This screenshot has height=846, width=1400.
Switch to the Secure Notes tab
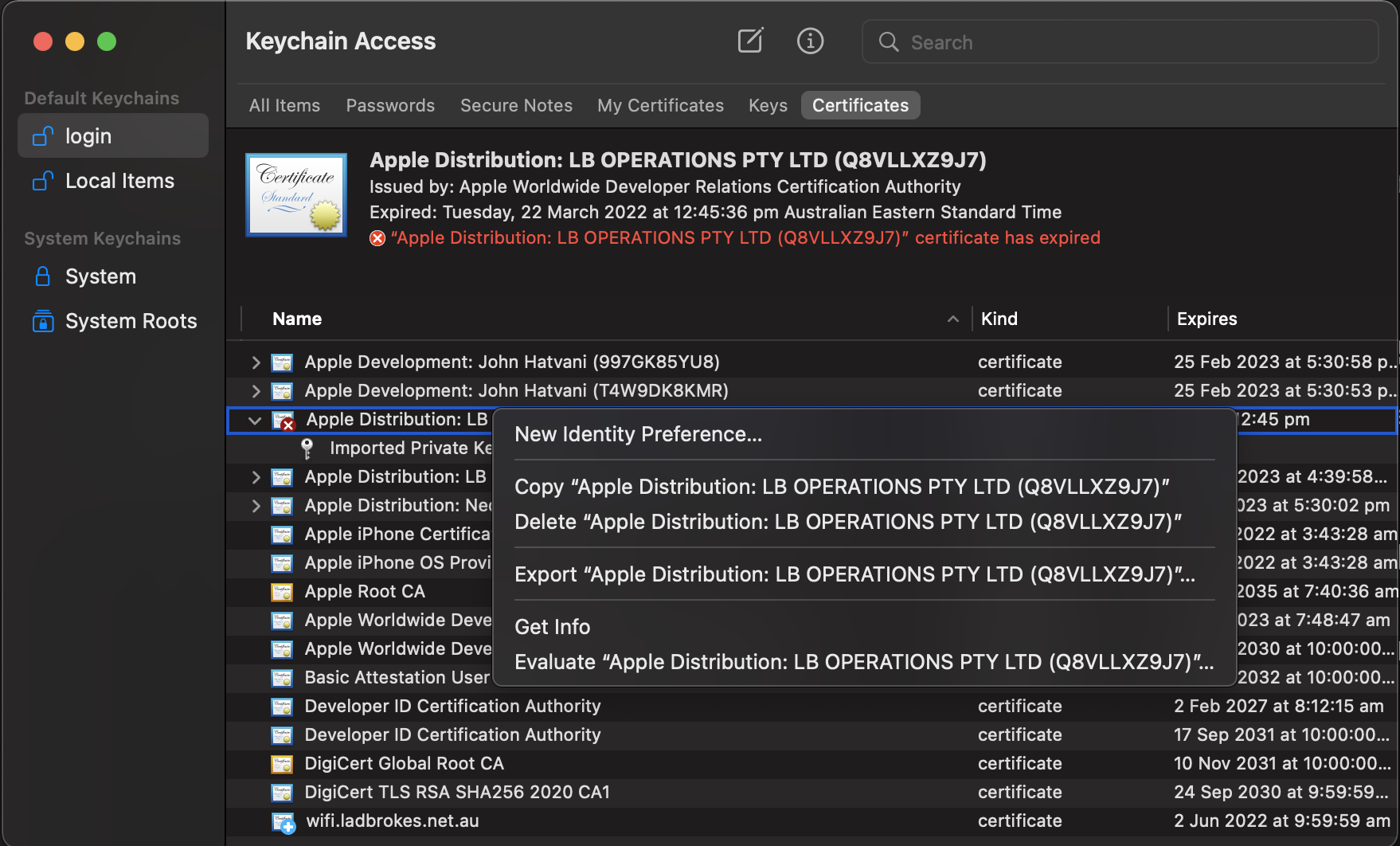click(516, 105)
